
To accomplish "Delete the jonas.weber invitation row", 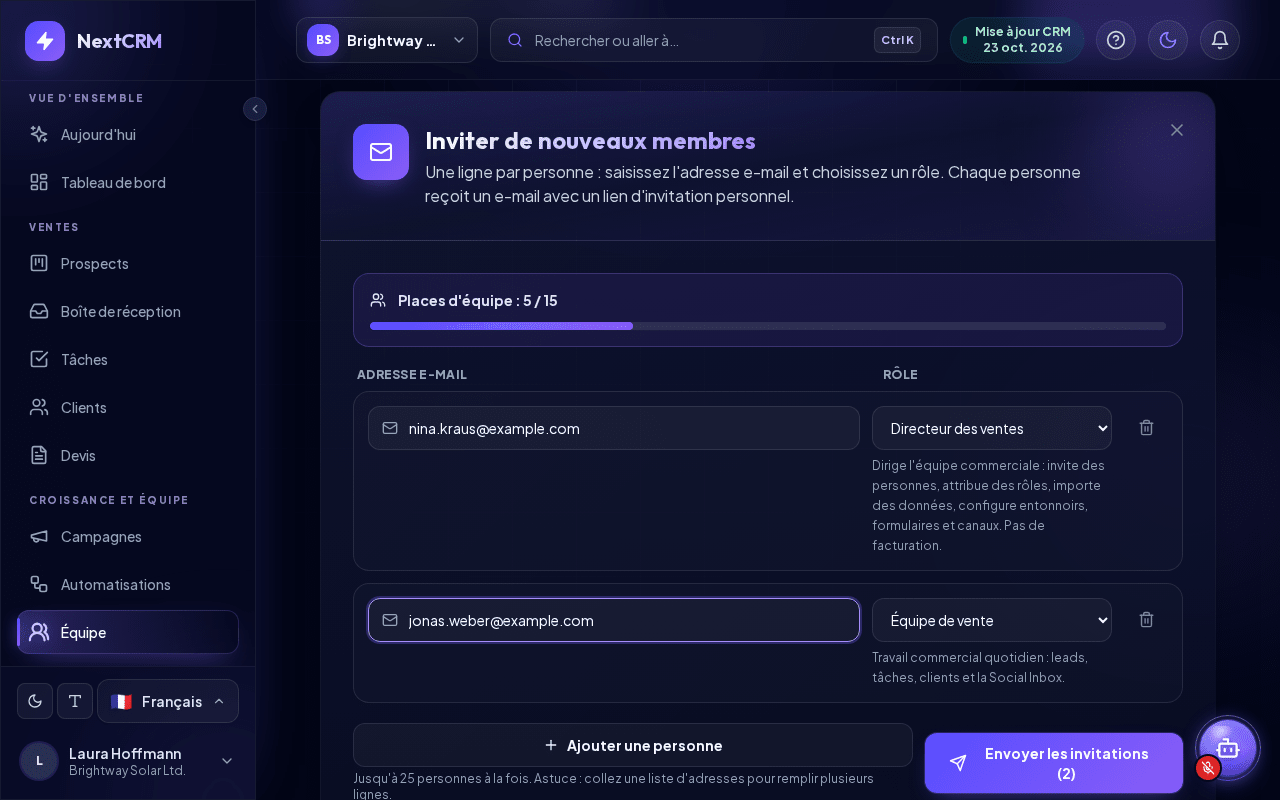I will point(1147,620).
